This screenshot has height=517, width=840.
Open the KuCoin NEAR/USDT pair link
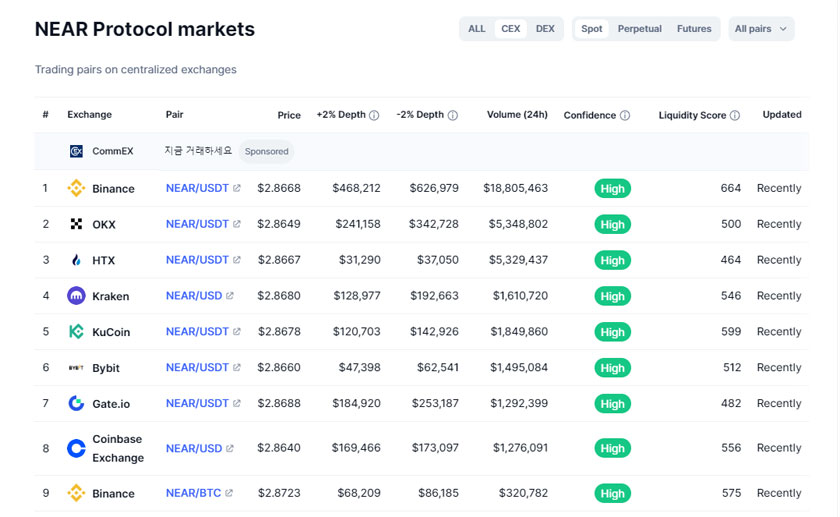click(x=197, y=332)
